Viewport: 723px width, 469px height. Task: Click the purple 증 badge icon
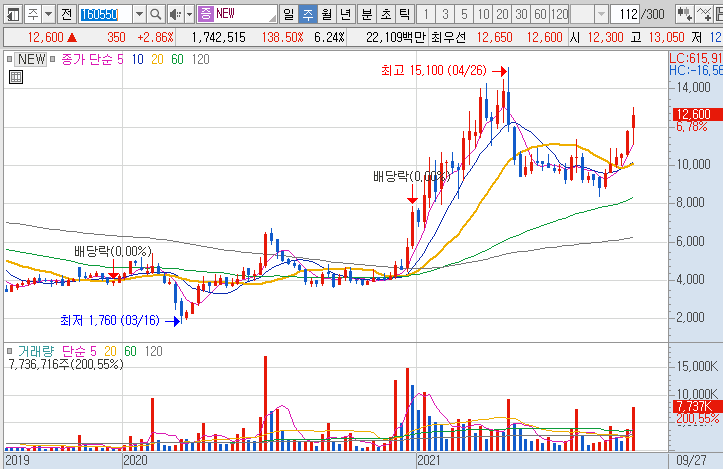(x=206, y=14)
